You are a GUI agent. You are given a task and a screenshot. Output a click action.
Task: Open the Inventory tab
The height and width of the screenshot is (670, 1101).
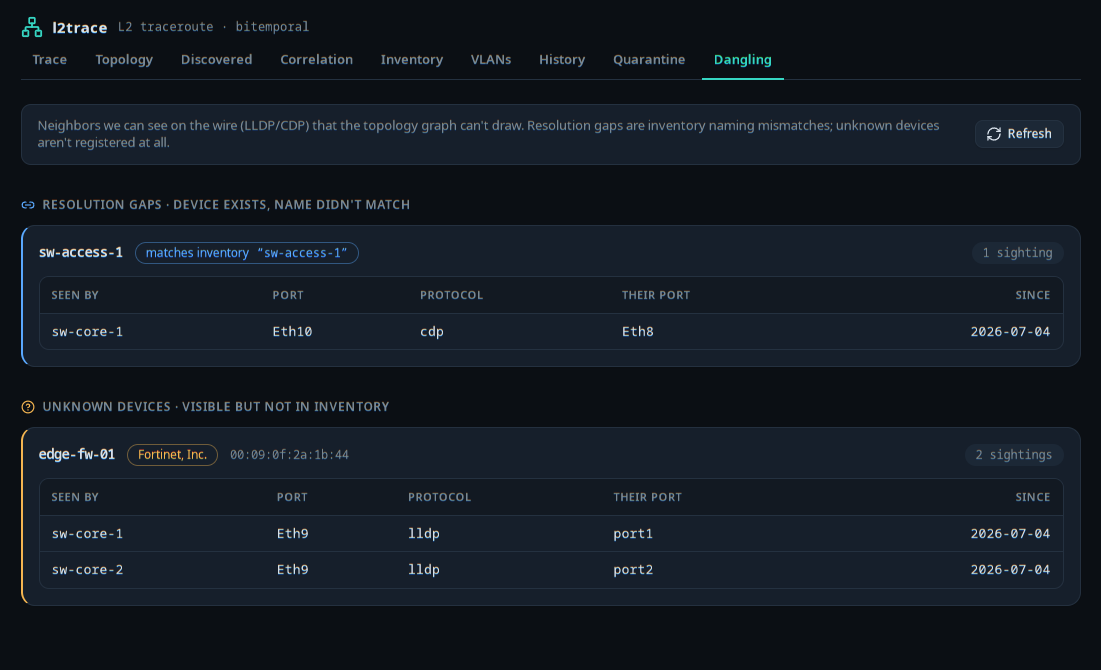click(x=411, y=60)
